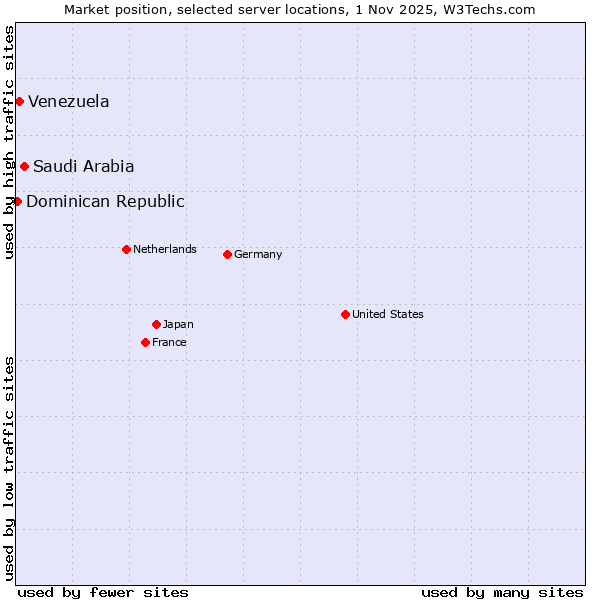Select the 'used by high traffic sites' axis label
600x600 pixels.
point(9,142)
